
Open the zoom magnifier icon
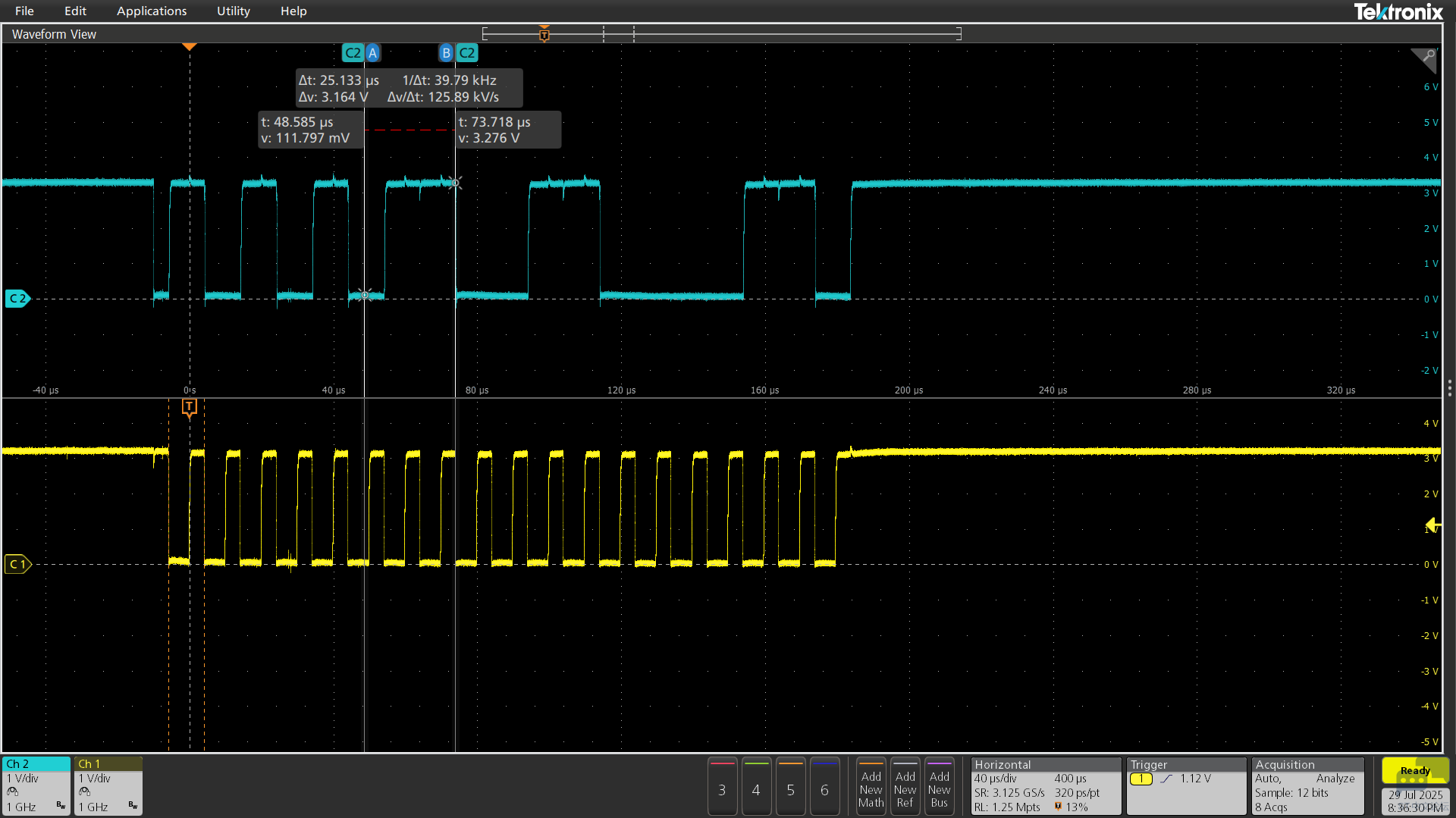[x=1424, y=59]
